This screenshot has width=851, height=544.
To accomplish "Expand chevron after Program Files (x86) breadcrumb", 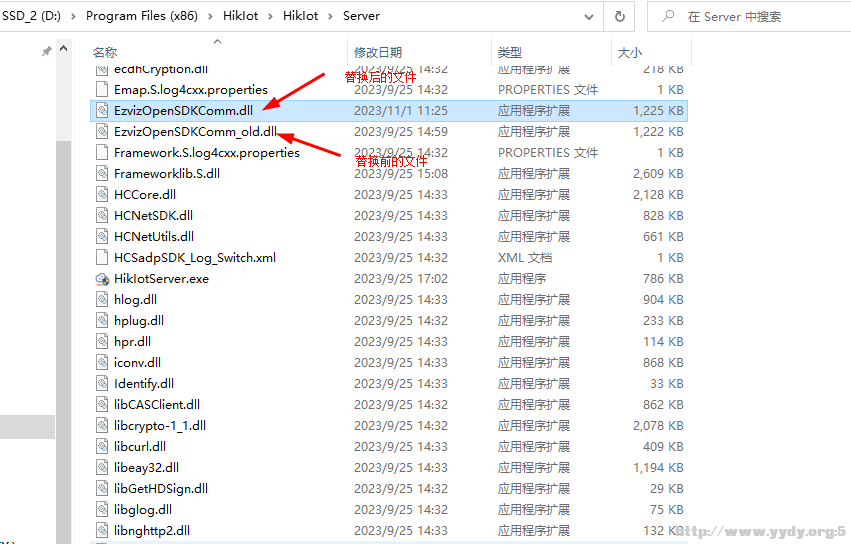I will click(x=210, y=16).
